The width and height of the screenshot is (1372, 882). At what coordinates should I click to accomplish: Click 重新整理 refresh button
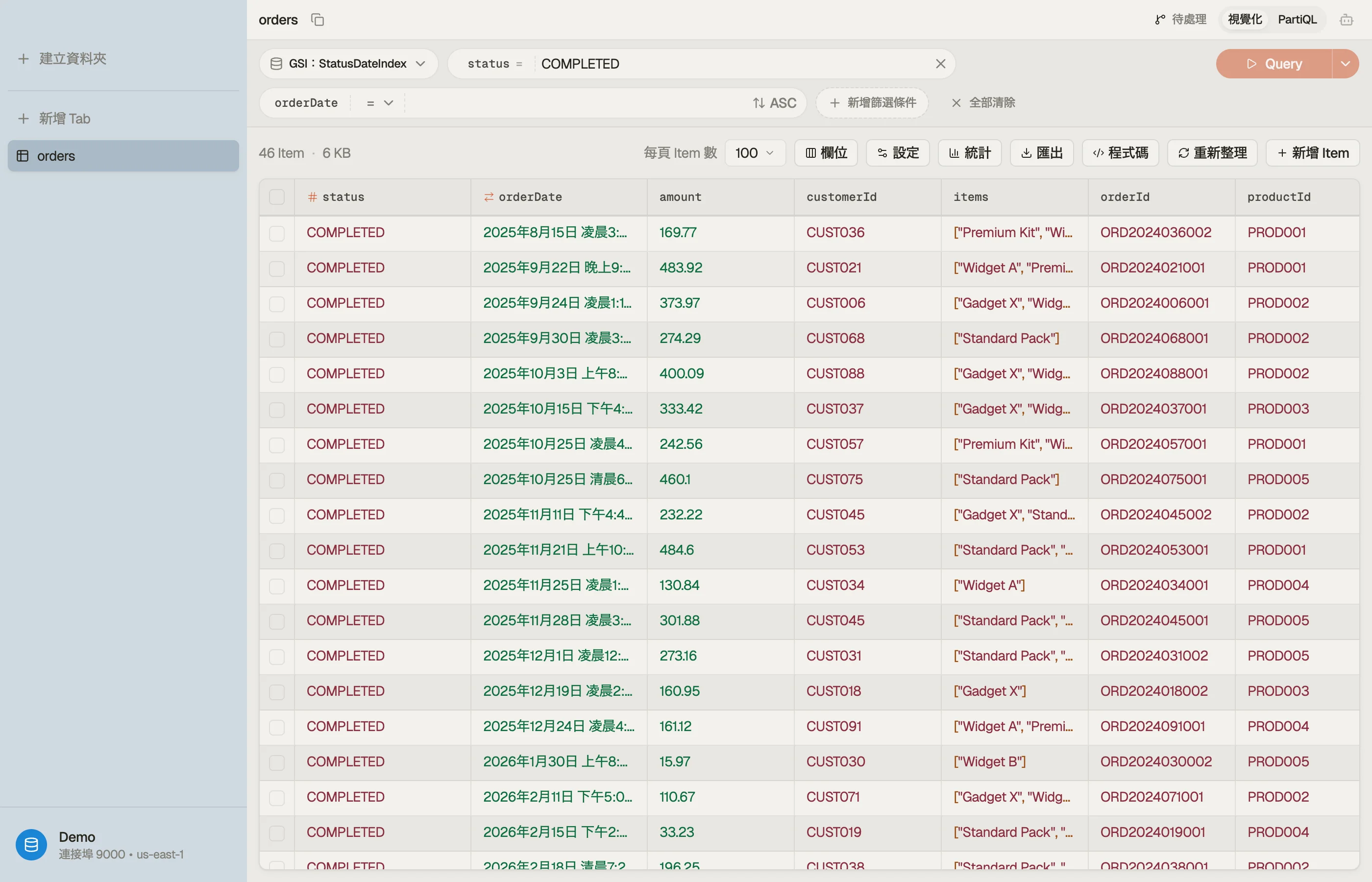[x=1212, y=153]
